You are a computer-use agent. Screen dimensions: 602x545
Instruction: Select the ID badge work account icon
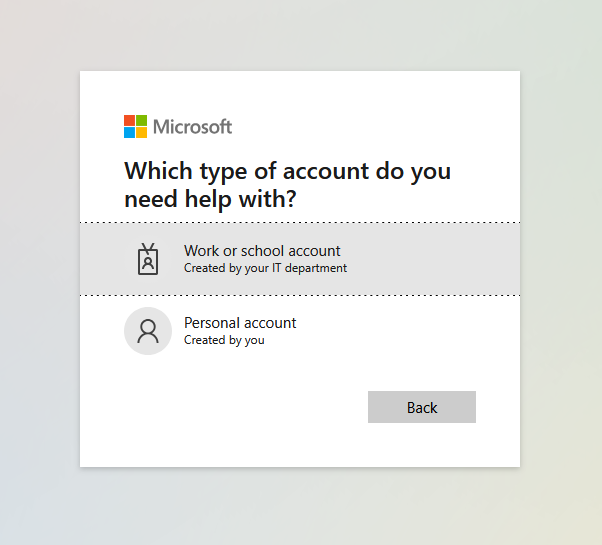tap(148, 259)
